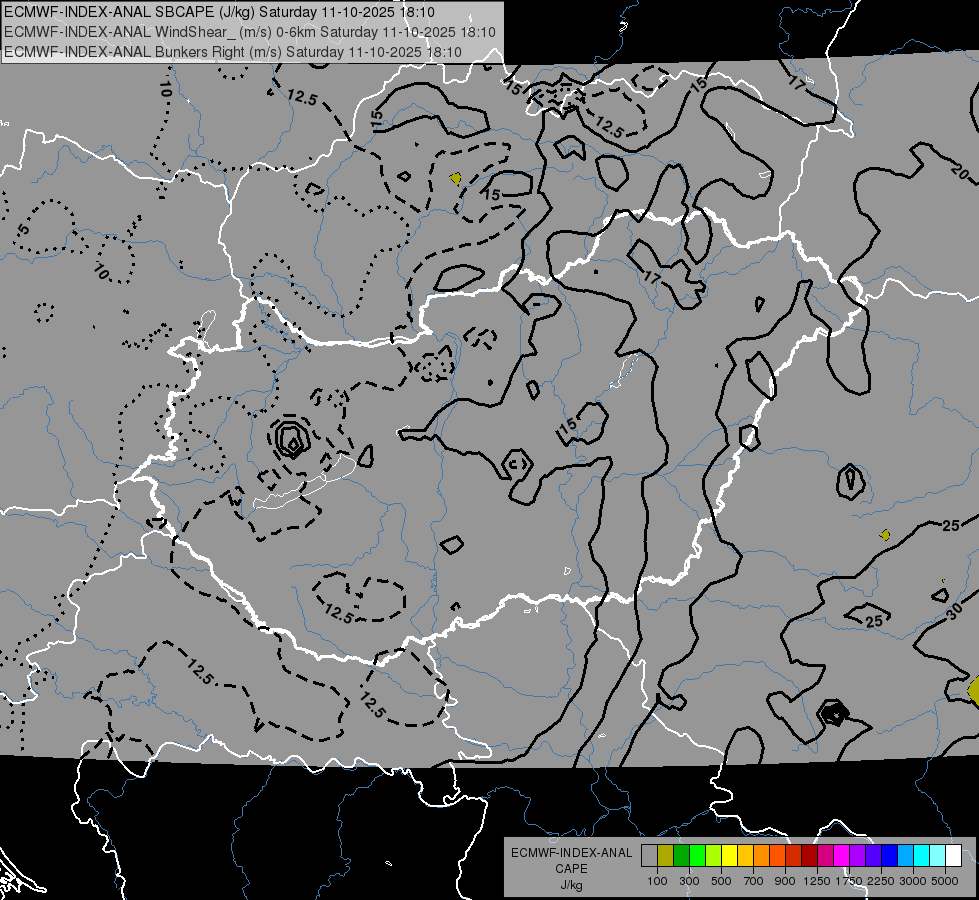Click the legend value 900
979x900 pixels.
click(x=785, y=881)
